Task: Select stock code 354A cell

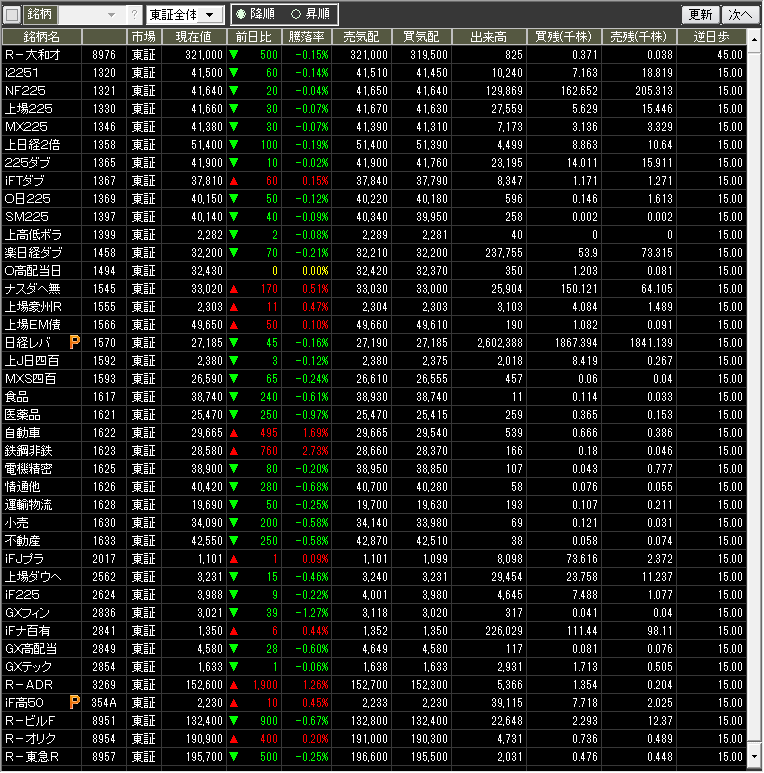Action: coord(104,703)
